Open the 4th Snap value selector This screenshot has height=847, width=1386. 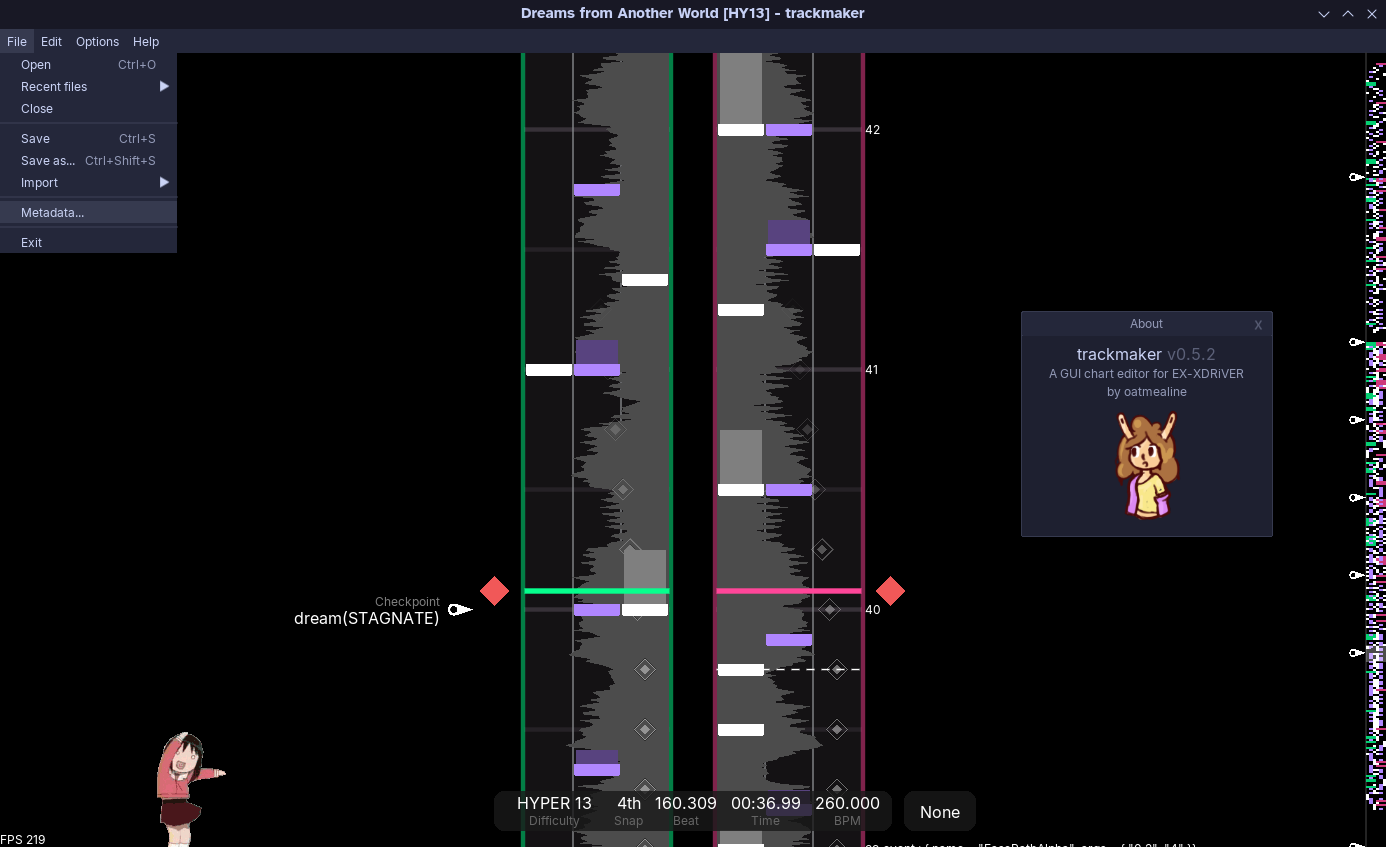pyautogui.click(x=628, y=803)
